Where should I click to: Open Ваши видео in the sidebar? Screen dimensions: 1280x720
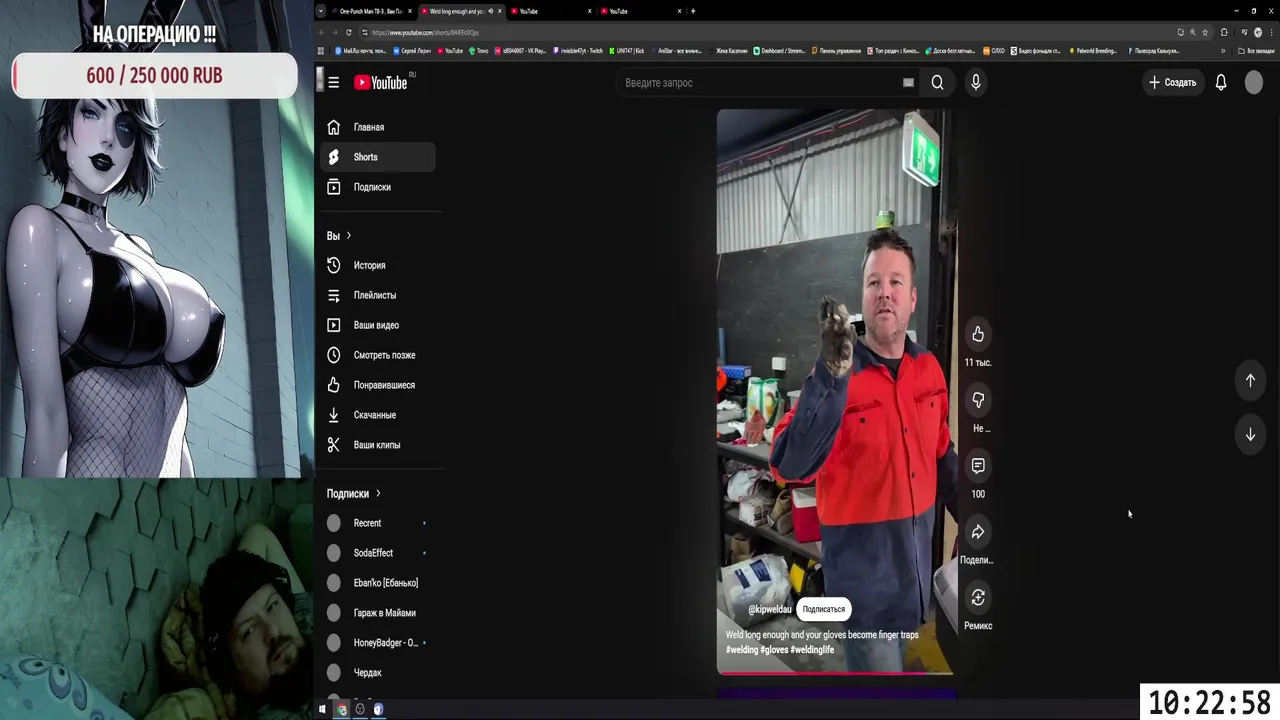click(x=378, y=325)
